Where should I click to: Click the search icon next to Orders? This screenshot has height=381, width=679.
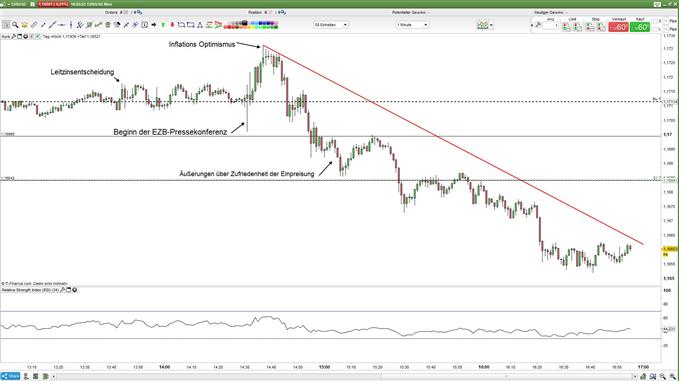(139, 13)
